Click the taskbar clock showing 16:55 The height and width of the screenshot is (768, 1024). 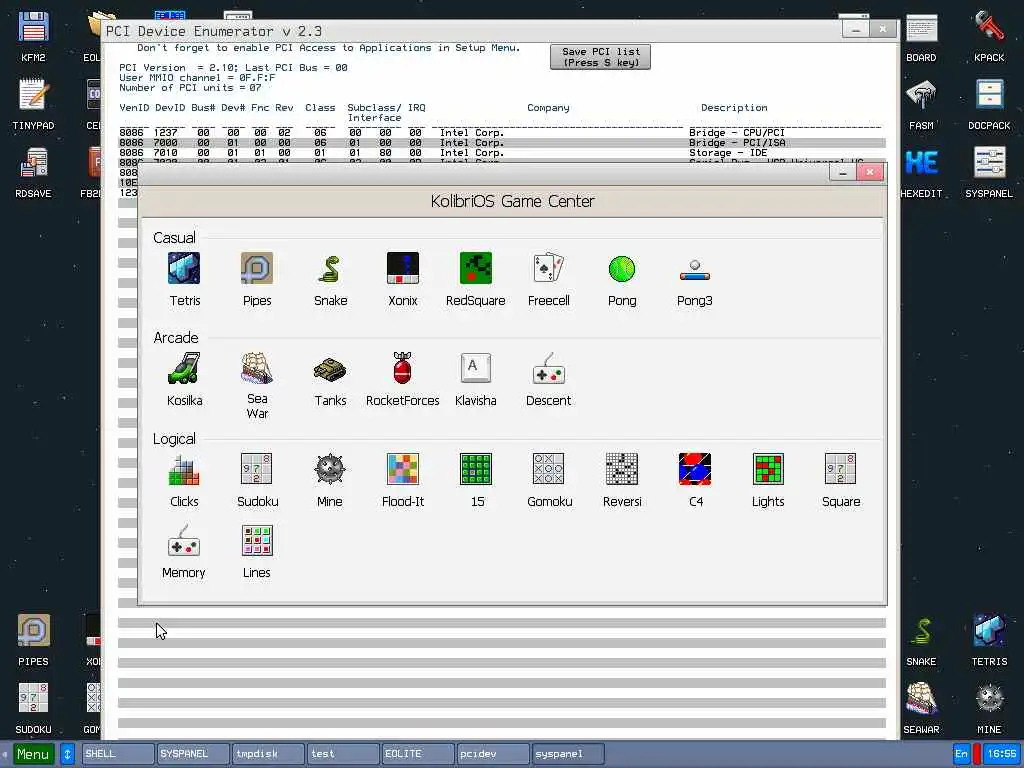1001,754
